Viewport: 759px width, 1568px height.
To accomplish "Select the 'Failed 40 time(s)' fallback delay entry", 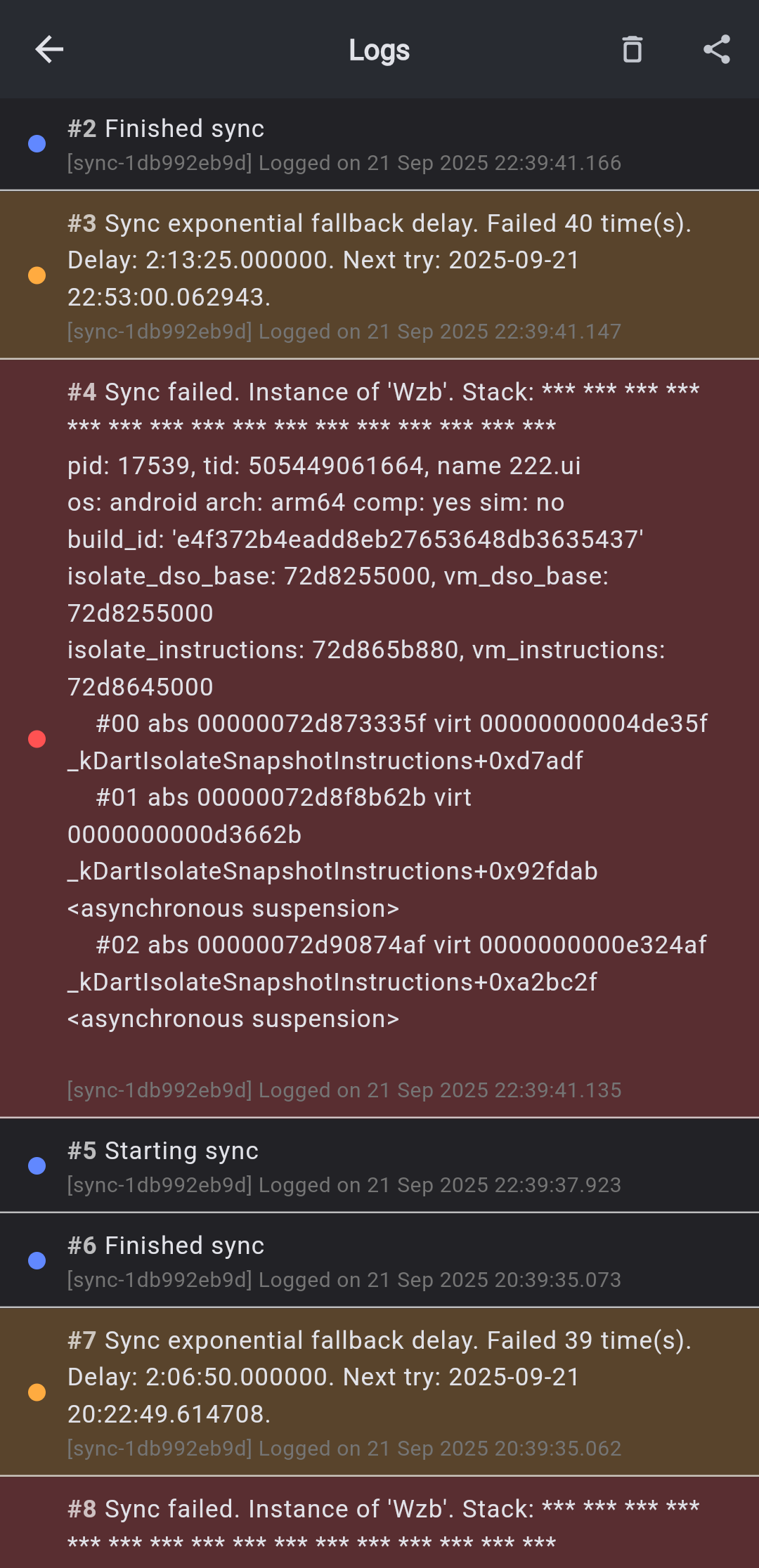I will (x=379, y=260).
